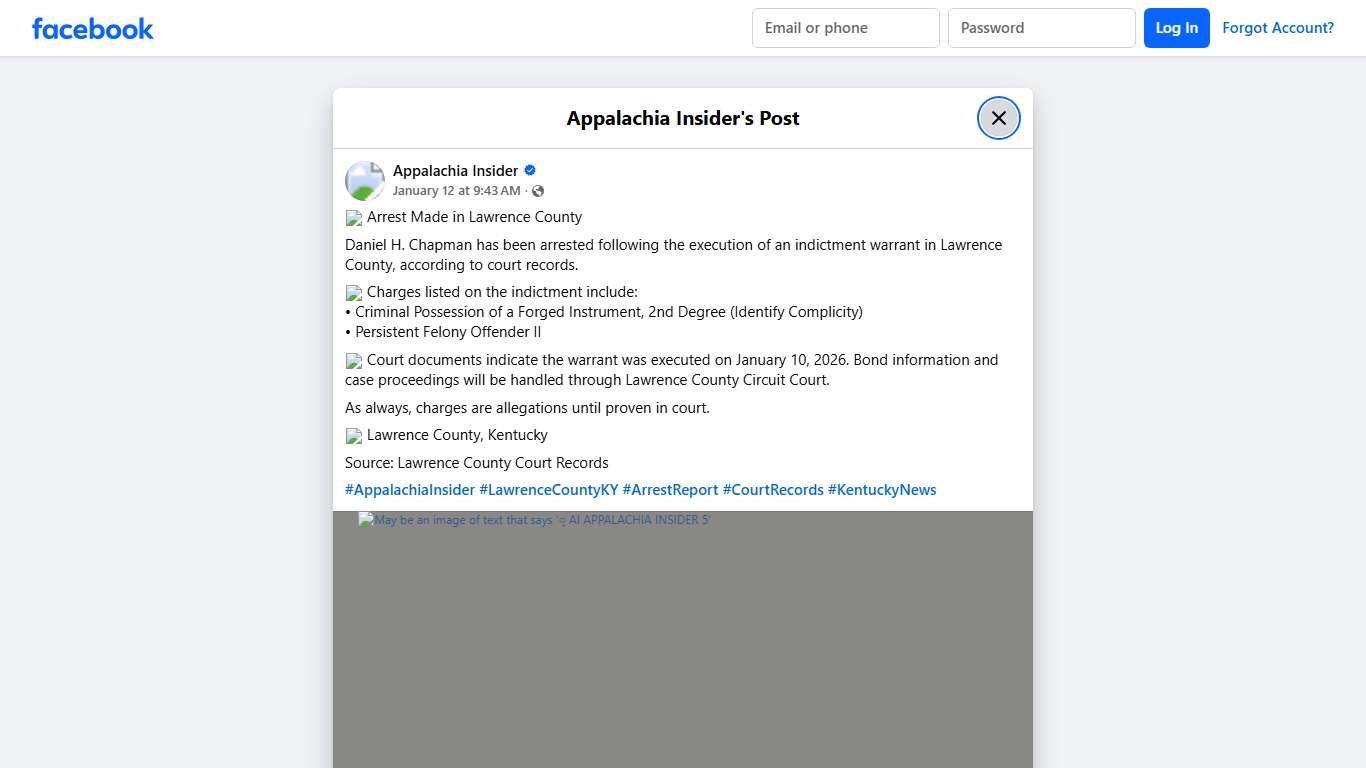Click the January 12 at 9:43 AM timestamp
The height and width of the screenshot is (768, 1366).
pyautogui.click(x=456, y=191)
